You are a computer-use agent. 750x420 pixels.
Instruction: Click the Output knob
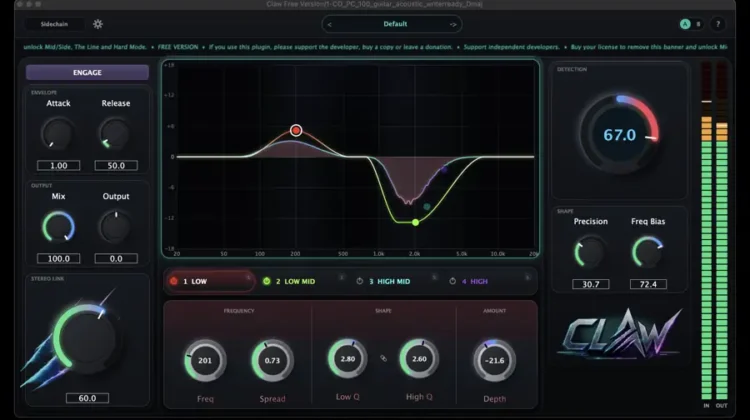115,227
